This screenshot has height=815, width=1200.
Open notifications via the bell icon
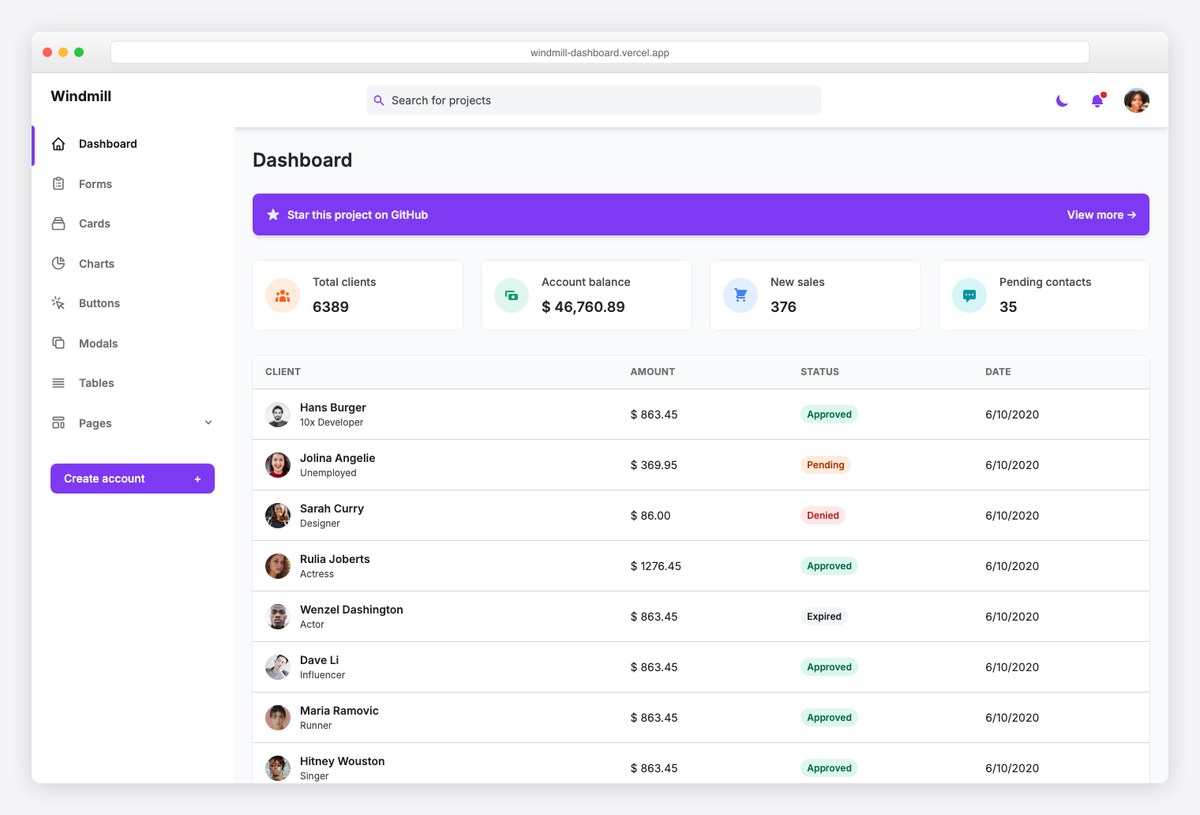[1097, 100]
